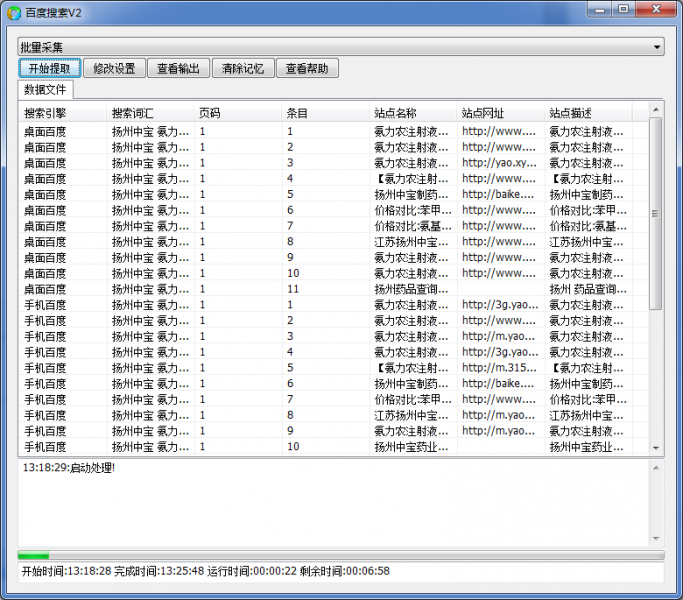Click 条目 10 cell in 桌面百度 rows
683x600 pixels.
tap(293, 273)
